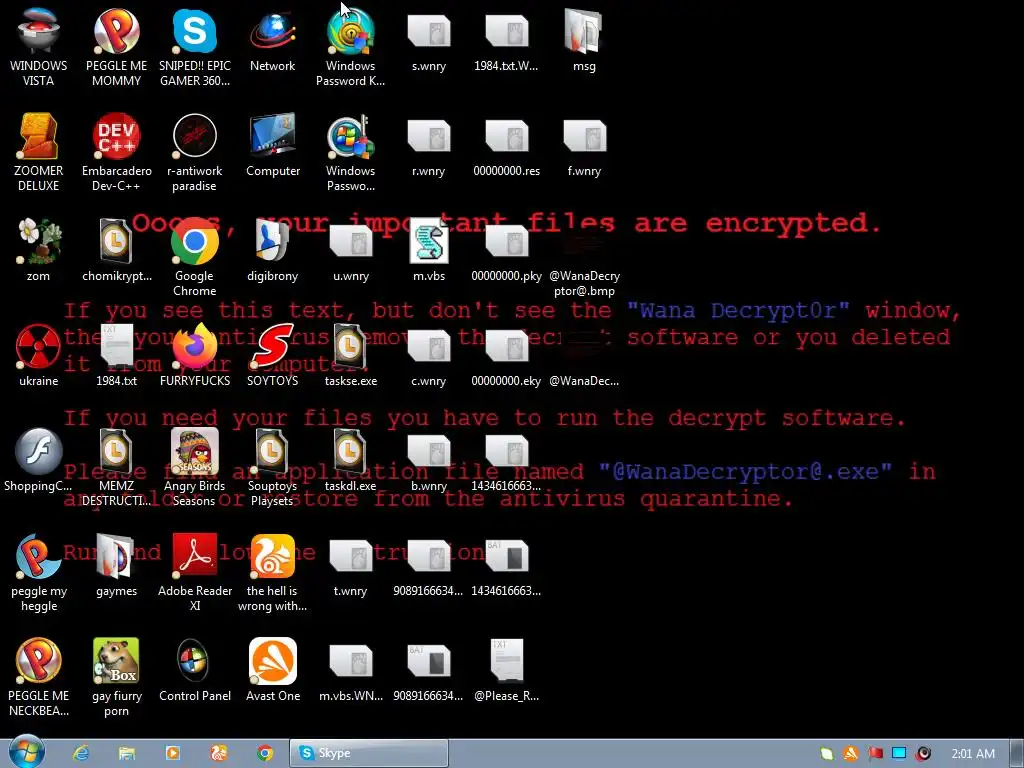Click the Show desktop button
The image size is (1024, 768).
pyautogui.click(x=1017, y=753)
